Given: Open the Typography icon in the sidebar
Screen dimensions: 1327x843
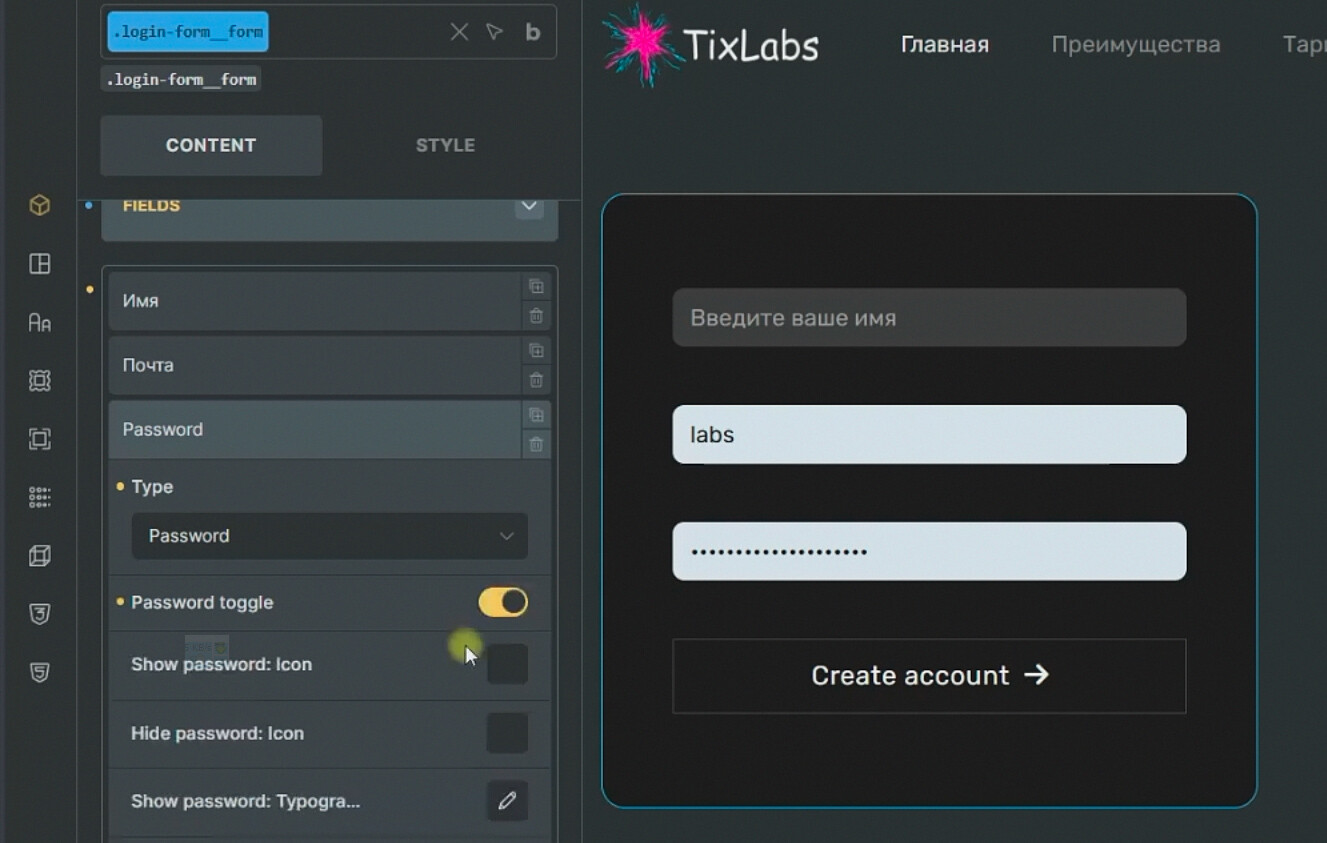Looking at the screenshot, I should [39, 322].
